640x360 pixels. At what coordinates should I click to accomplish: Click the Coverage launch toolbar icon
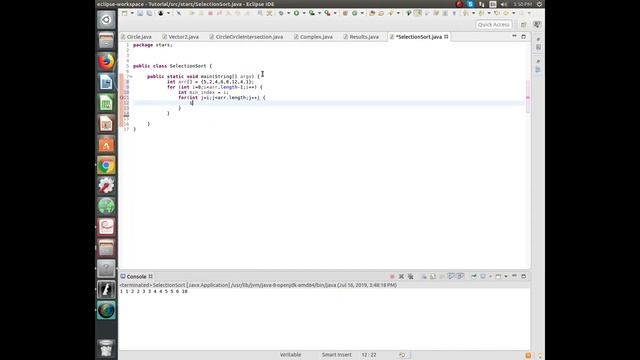point(312,13)
